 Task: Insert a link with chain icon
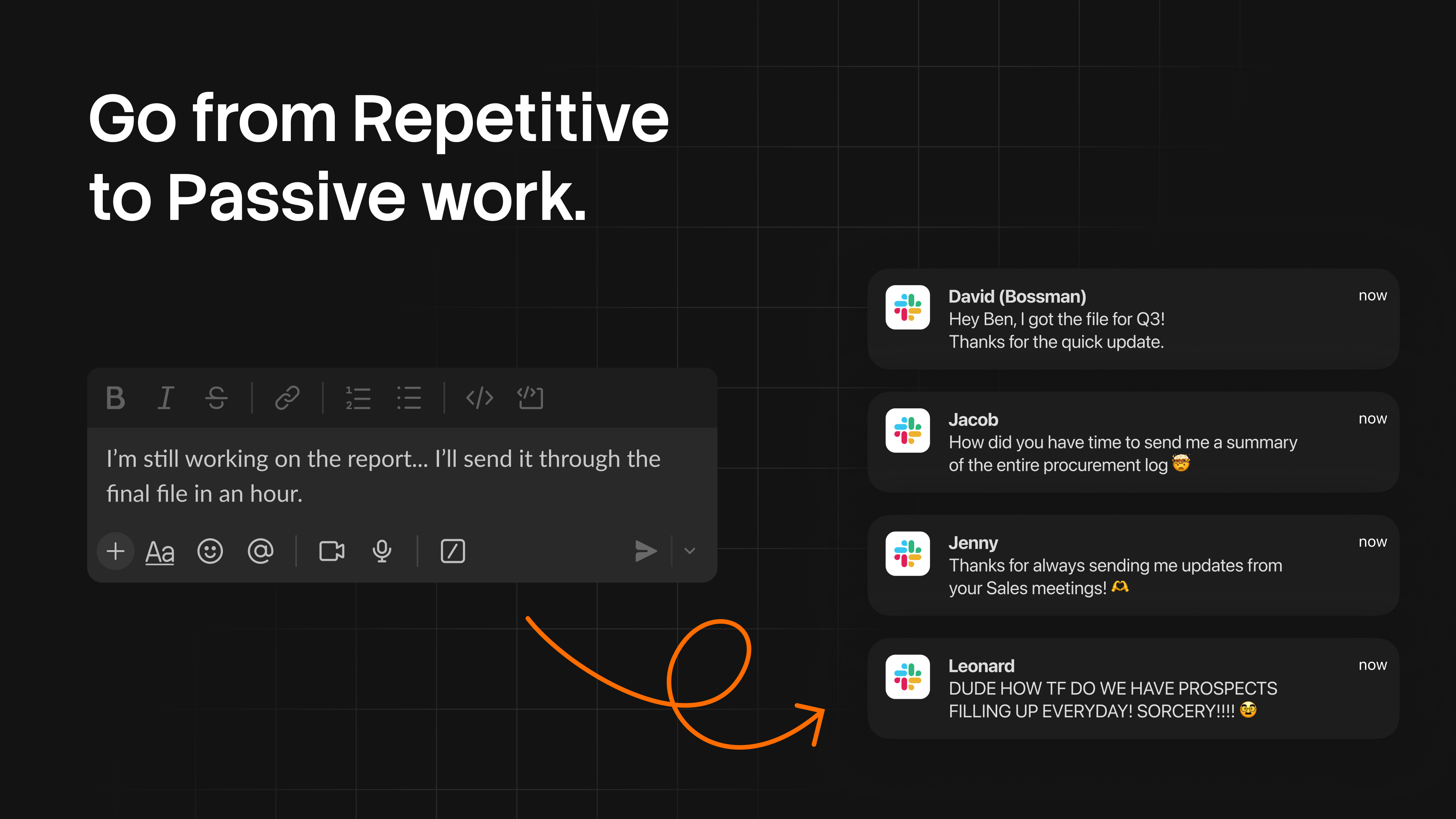[287, 398]
